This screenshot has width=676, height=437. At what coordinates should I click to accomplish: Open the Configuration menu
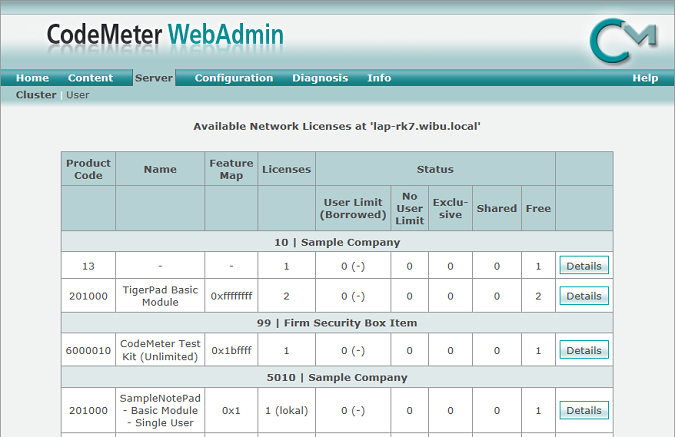[x=234, y=78]
